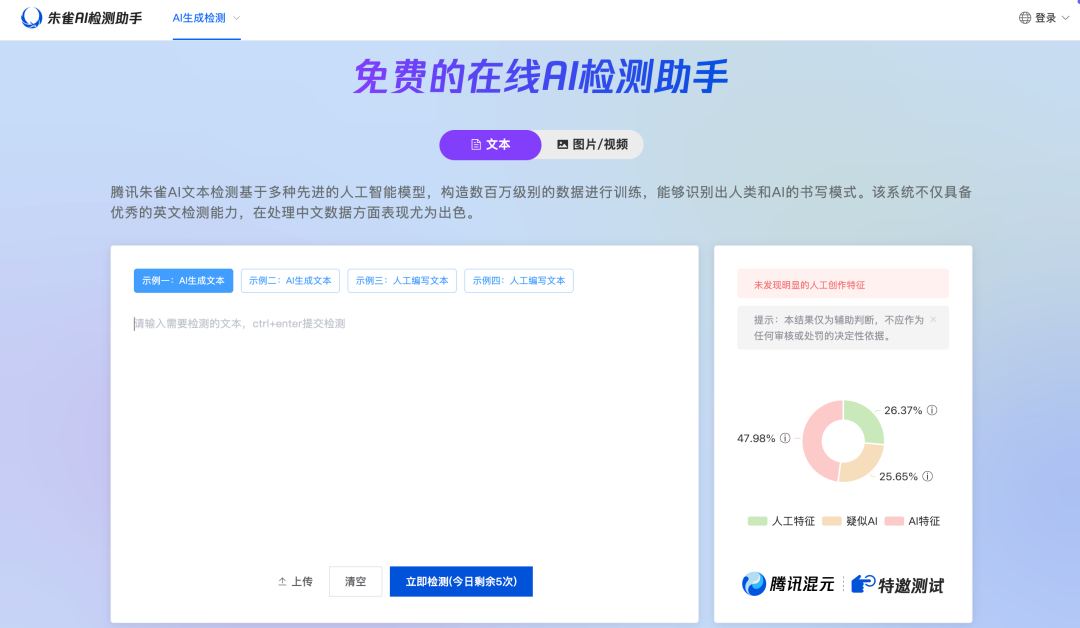The width and height of the screenshot is (1080, 628).
Task: Select the green 人工特征 color swatch
Action: tap(755, 520)
